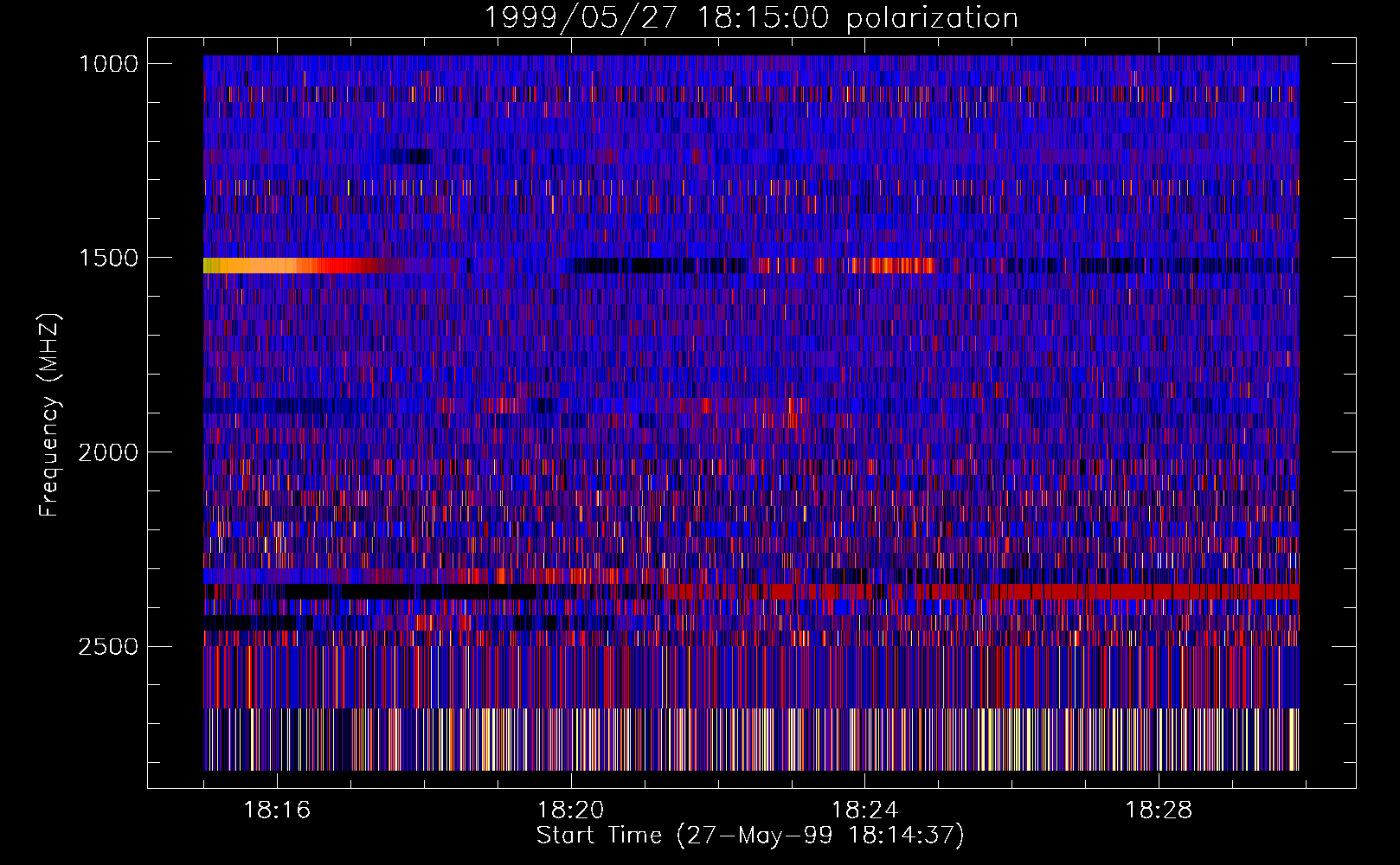This screenshot has height=865, width=1400.
Task: Click the 18:20 time axis label
Action: point(570,811)
